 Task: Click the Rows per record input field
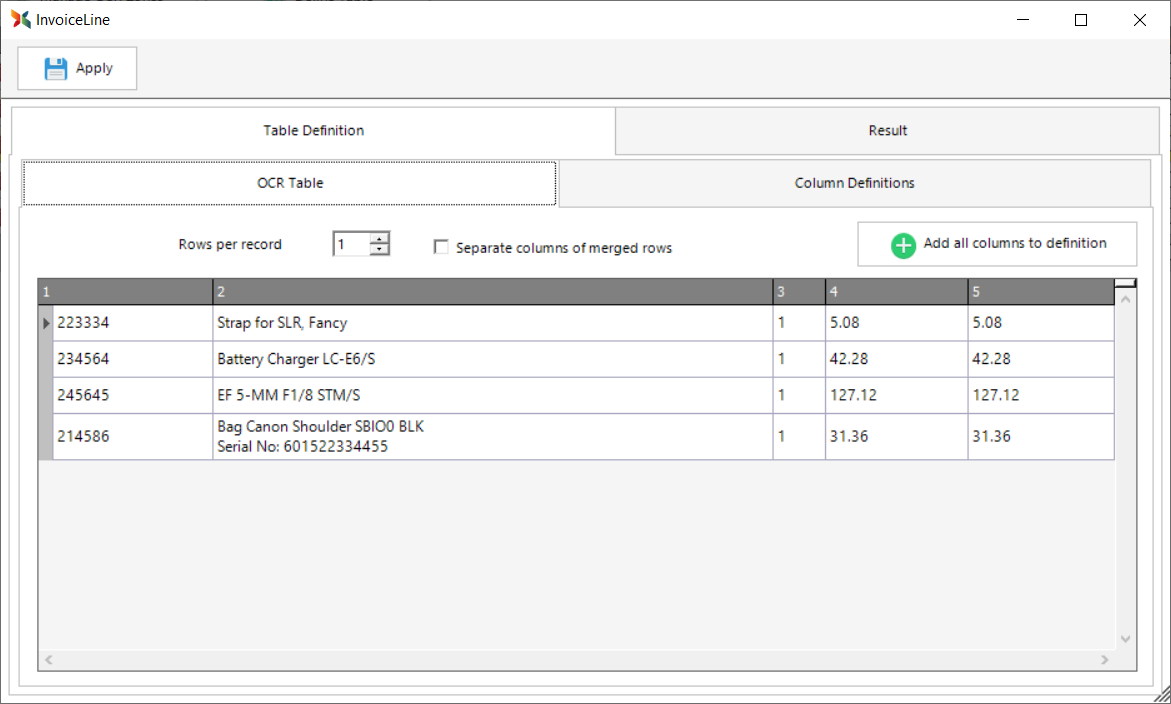click(x=351, y=244)
